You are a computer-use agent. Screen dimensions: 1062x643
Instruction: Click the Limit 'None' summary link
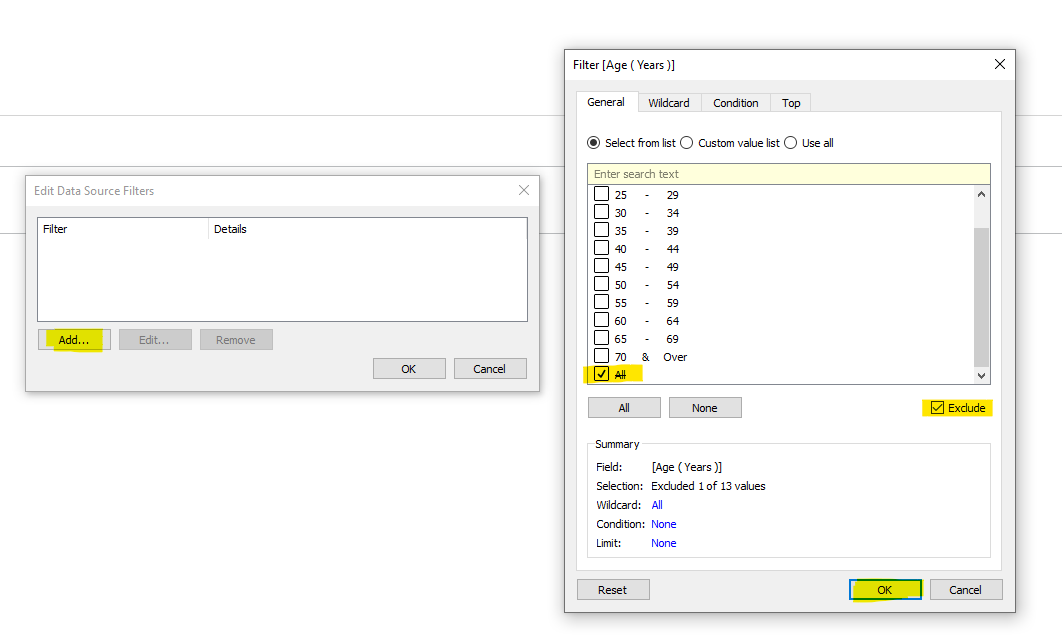[x=663, y=543]
